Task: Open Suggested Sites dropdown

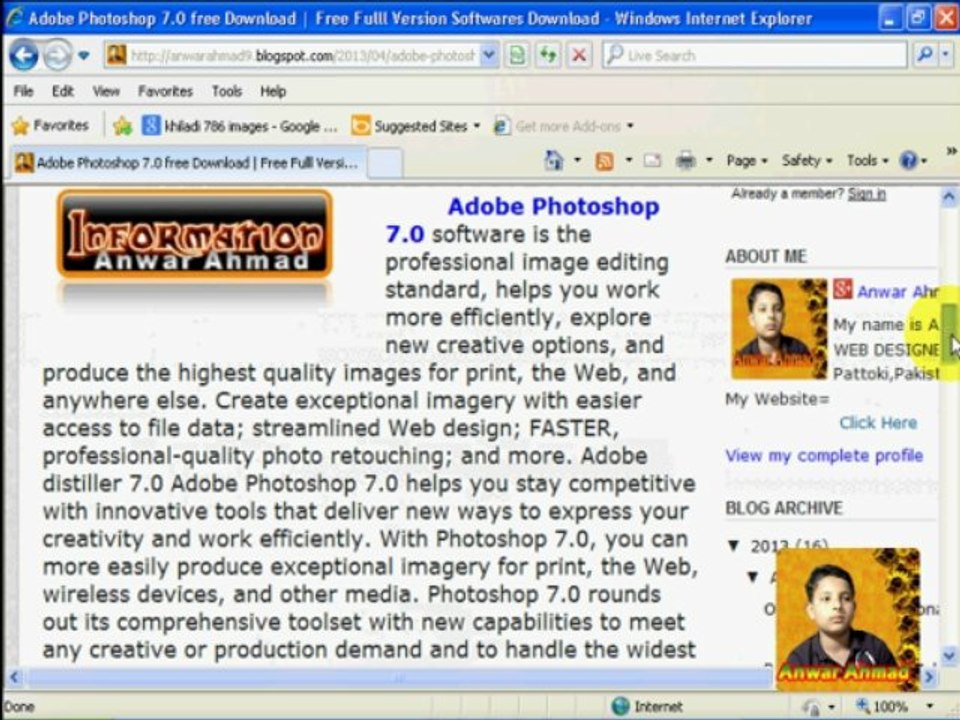Action: click(x=416, y=126)
